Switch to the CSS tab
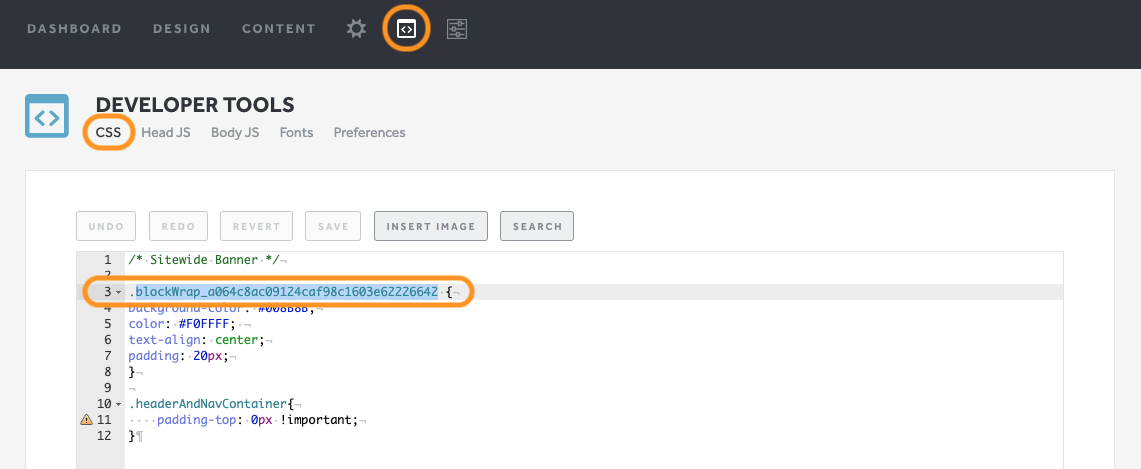Image resolution: width=1141 pixels, height=469 pixels. click(x=108, y=132)
